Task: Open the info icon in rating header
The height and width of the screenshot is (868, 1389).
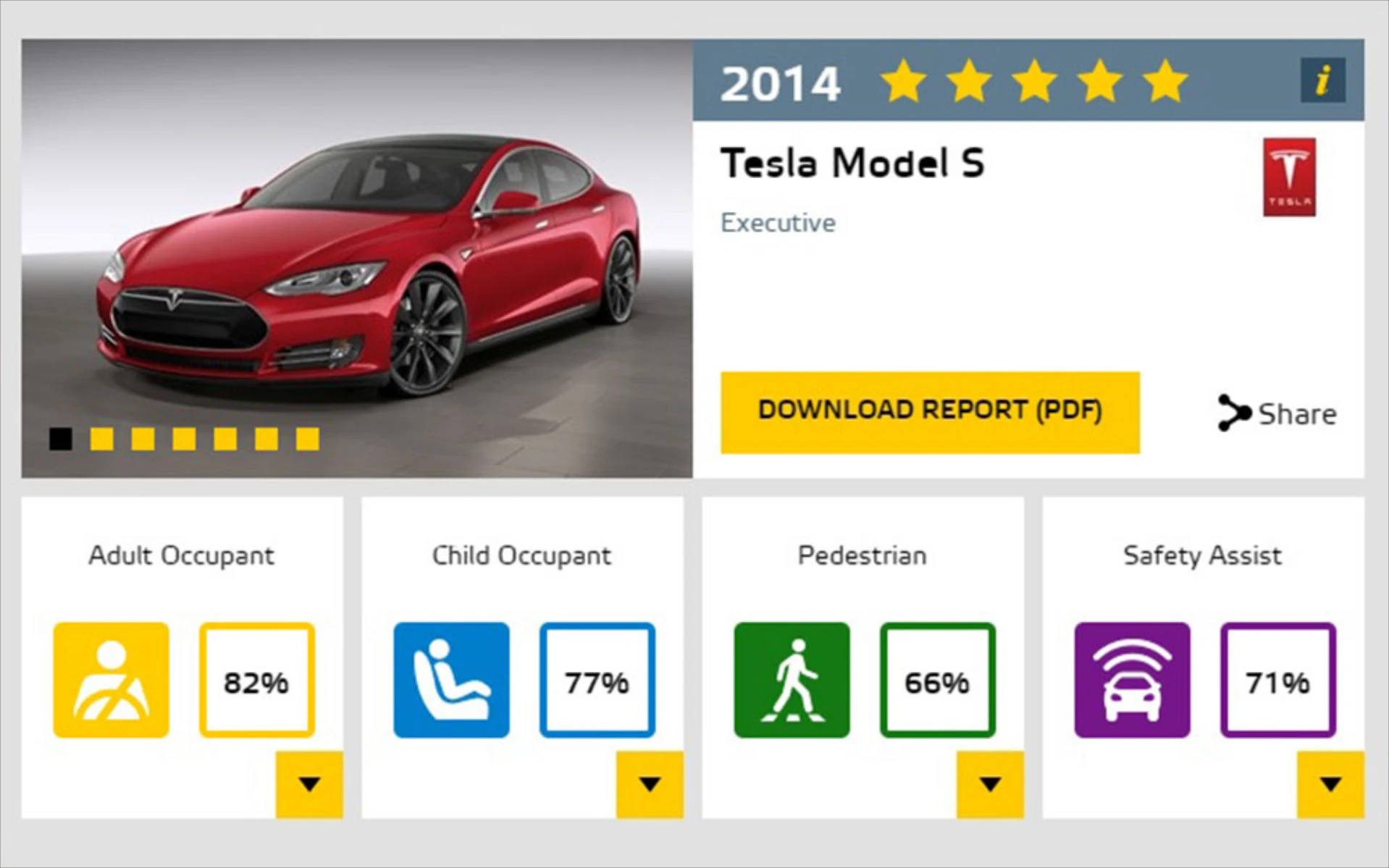Action: pyautogui.click(x=1322, y=80)
